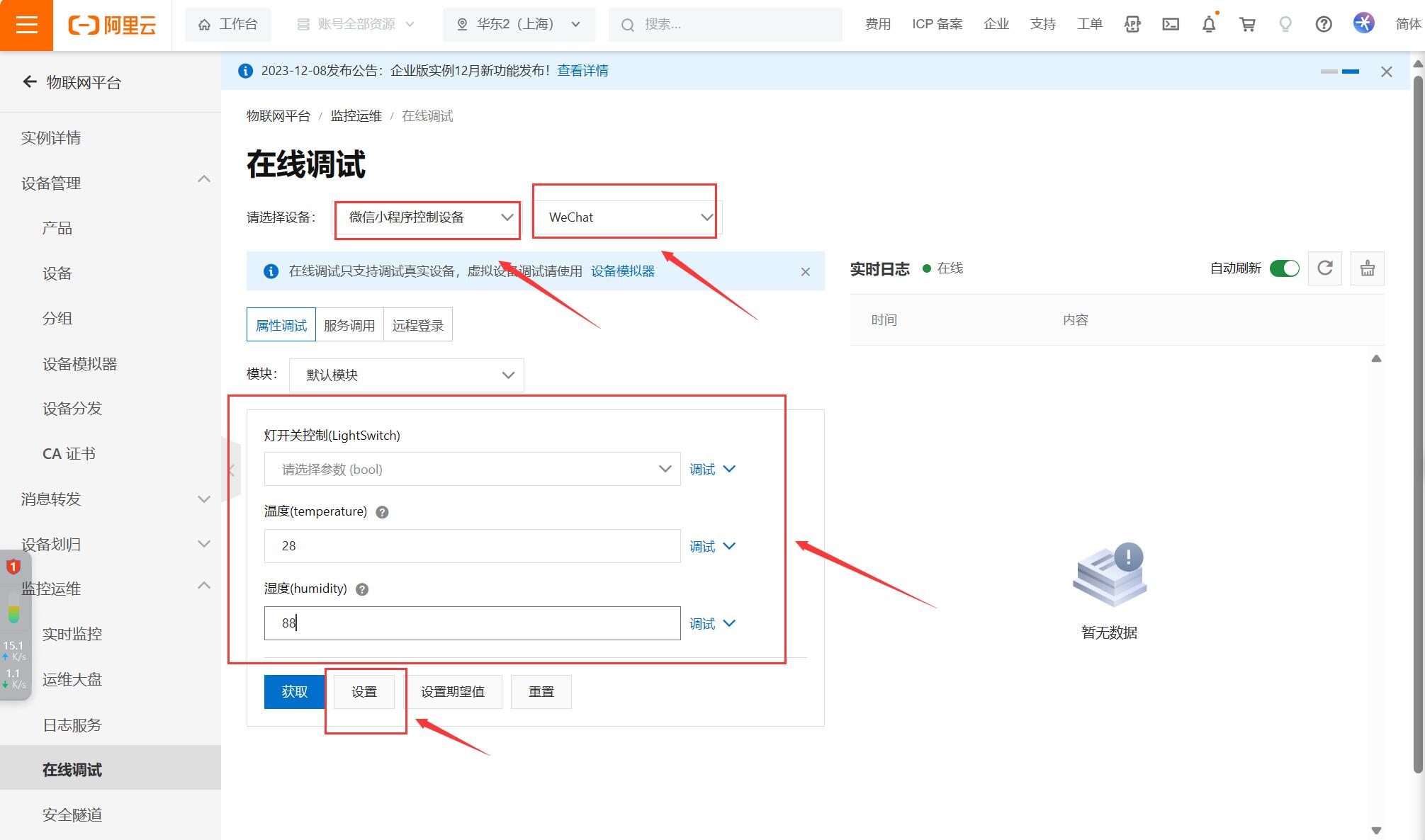The image size is (1425, 840).
Task: Click the back arrow beside 物联网平台
Action: pos(30,82)
